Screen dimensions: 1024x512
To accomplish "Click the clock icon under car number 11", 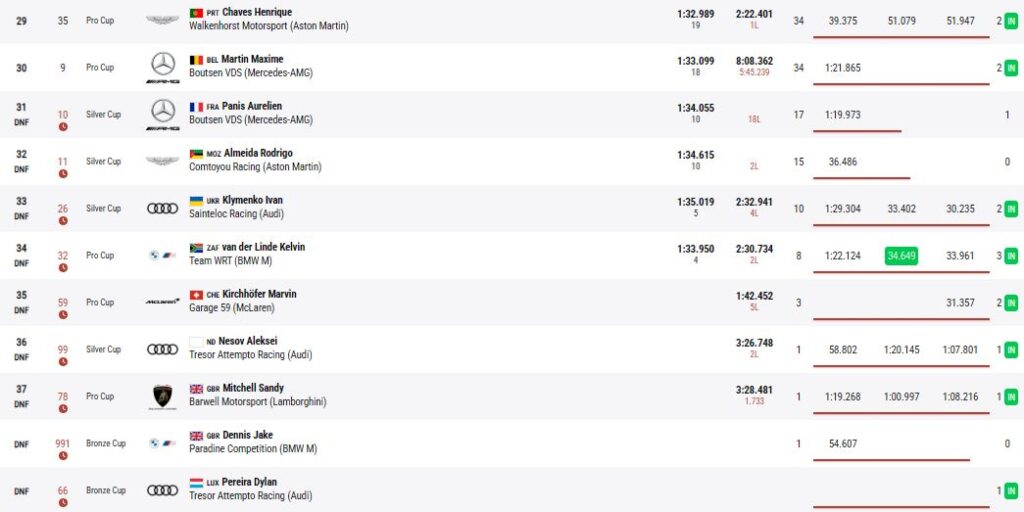I will 63,173.
